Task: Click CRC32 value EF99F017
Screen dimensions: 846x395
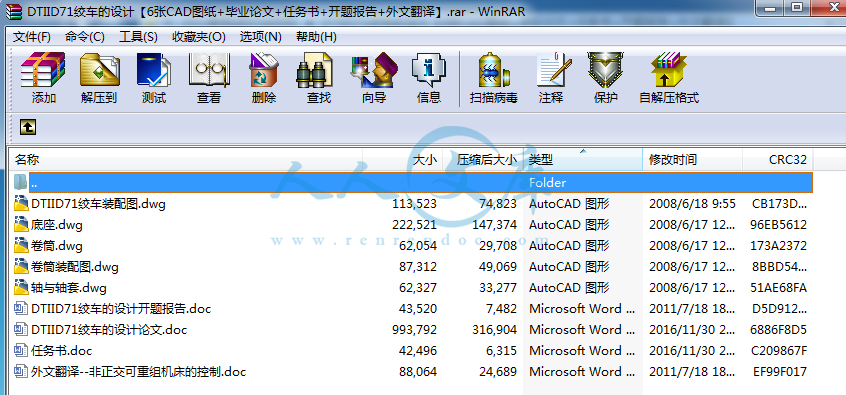Action: (x=780, y=372)
